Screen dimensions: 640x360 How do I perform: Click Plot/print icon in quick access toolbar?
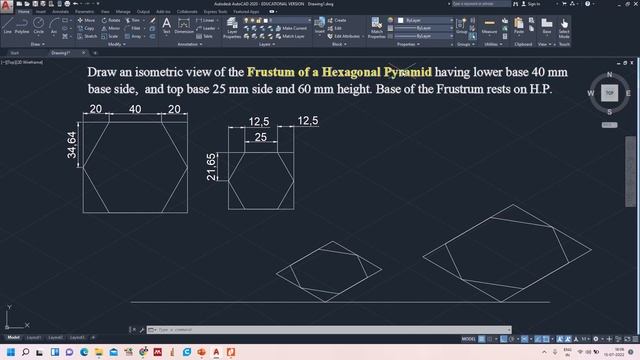(67, 4)
